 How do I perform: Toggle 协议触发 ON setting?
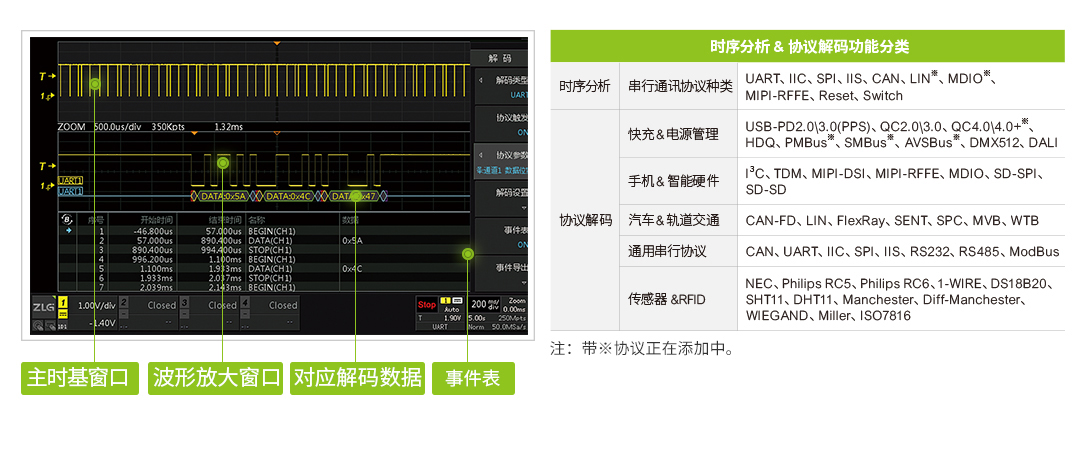[501, 124]
